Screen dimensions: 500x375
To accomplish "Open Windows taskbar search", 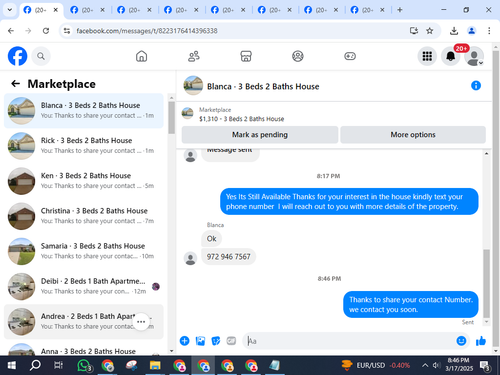I will tap(35, 365).
